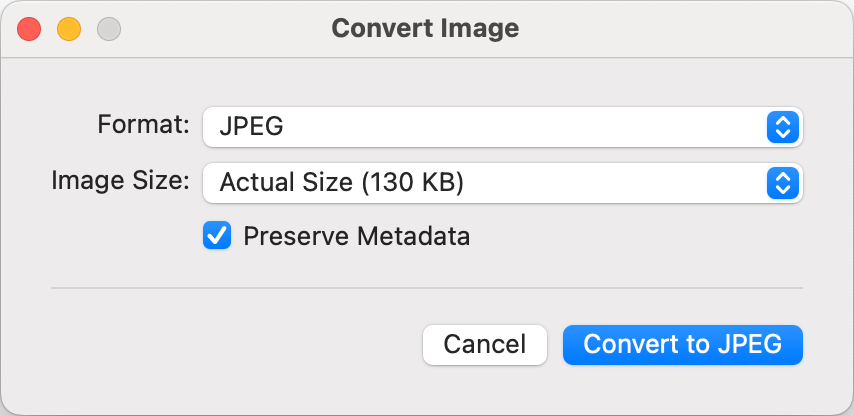Click the Convert to JPEG button

(682, 344)
